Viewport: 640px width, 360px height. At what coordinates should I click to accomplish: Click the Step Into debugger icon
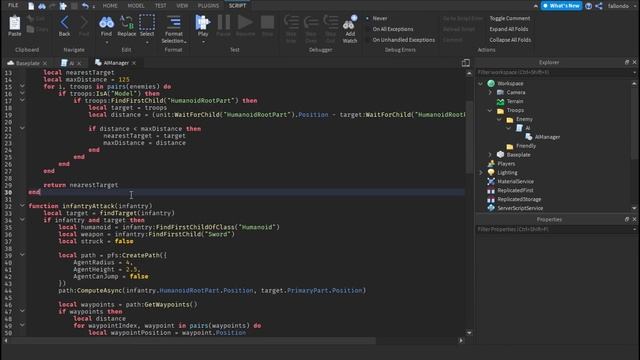(x=291, y=22)
